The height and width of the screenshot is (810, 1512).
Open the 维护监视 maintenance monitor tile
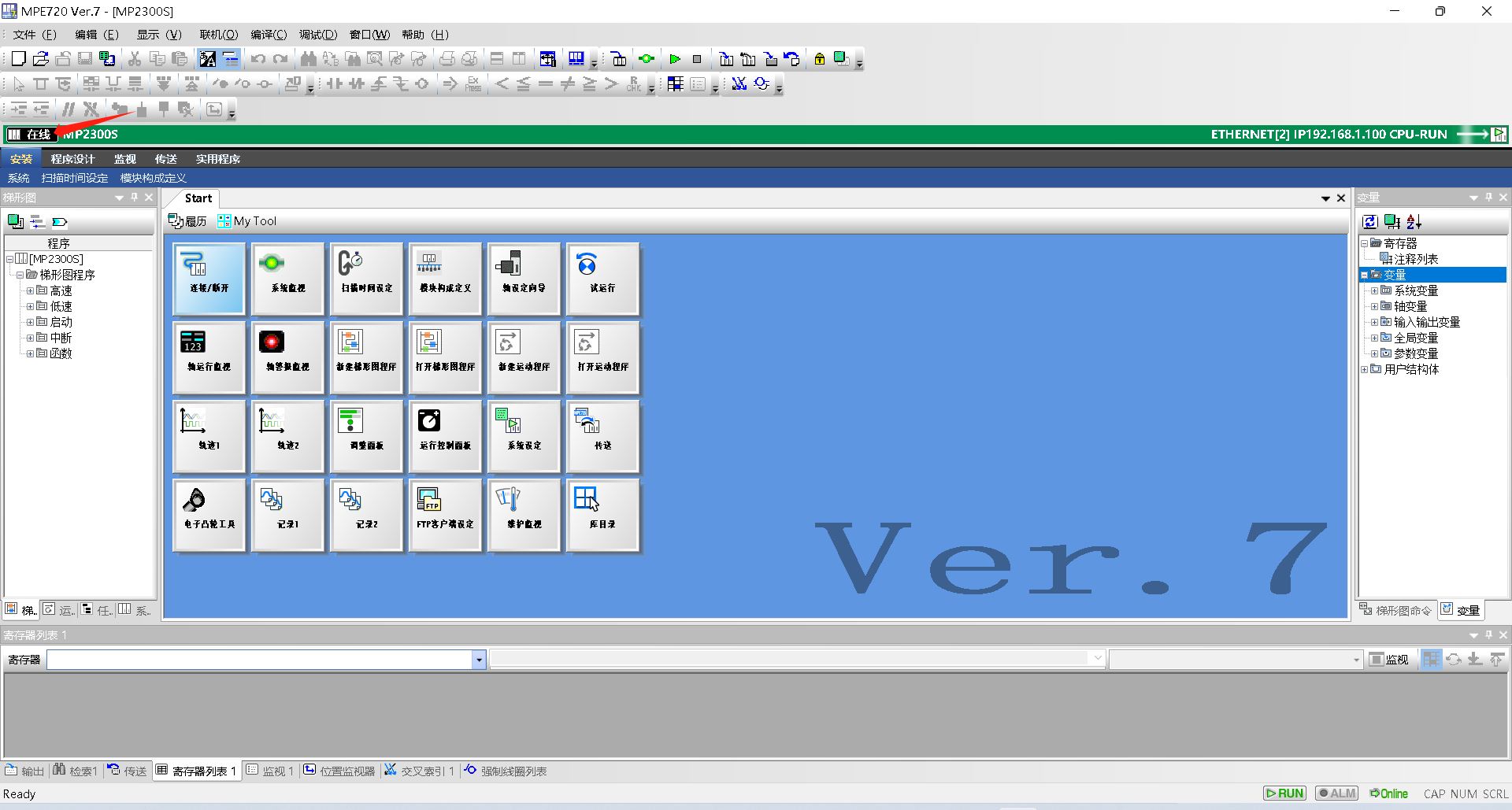[524, 515]
